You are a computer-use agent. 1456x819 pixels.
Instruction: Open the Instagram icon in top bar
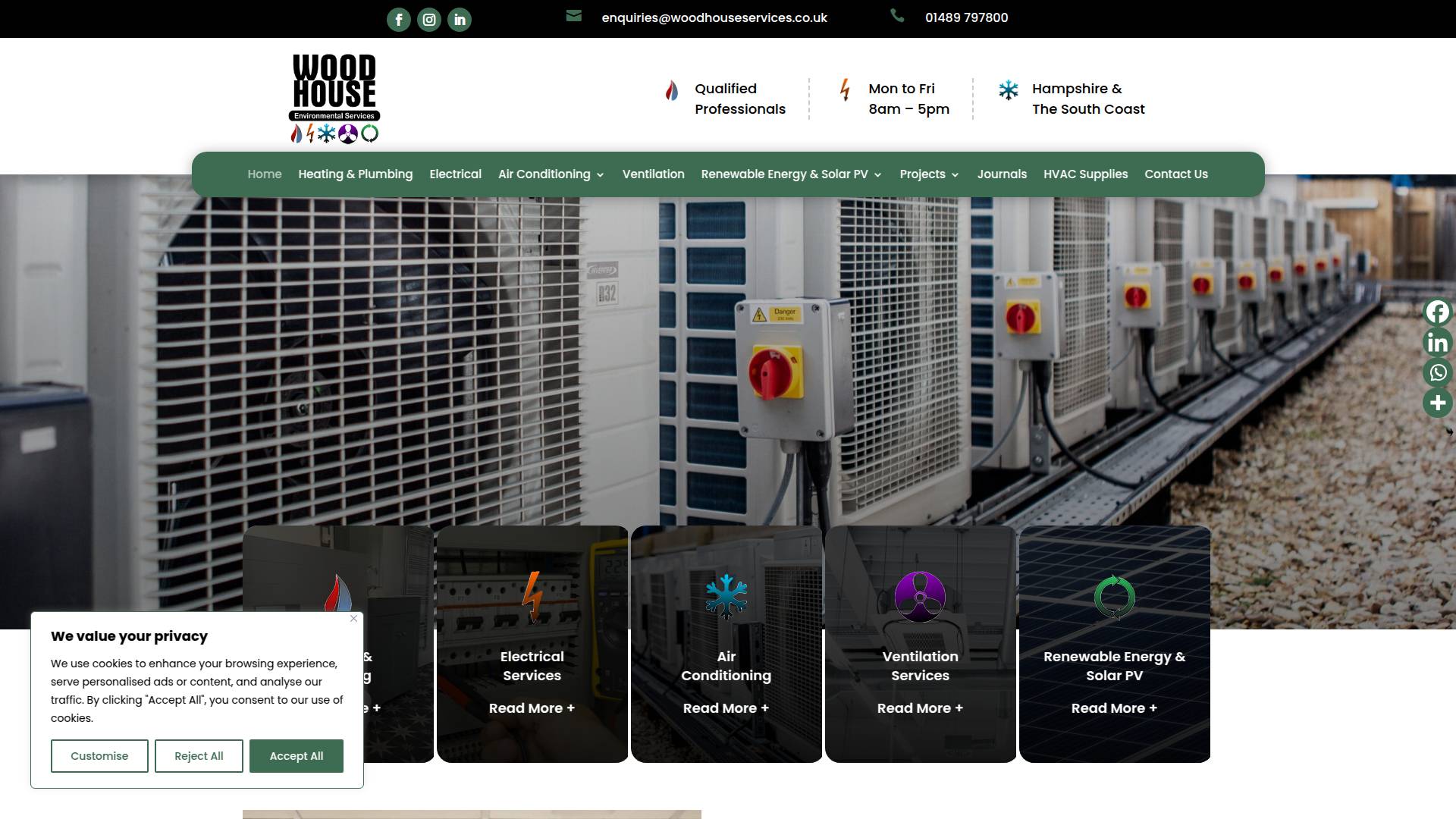429,20
